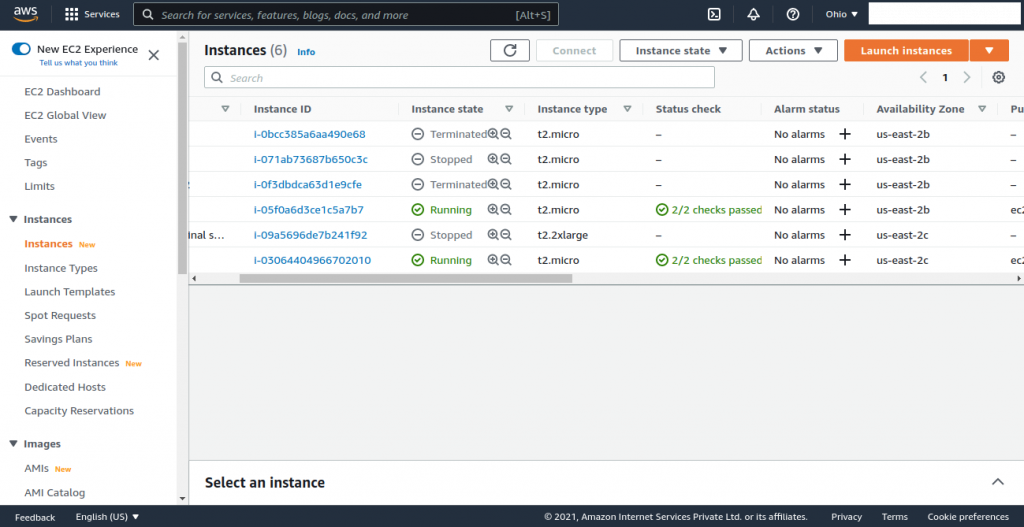Expand the Select an instance details panel
This screenshot has width=1024, height=527.
(x=998, y=482)
